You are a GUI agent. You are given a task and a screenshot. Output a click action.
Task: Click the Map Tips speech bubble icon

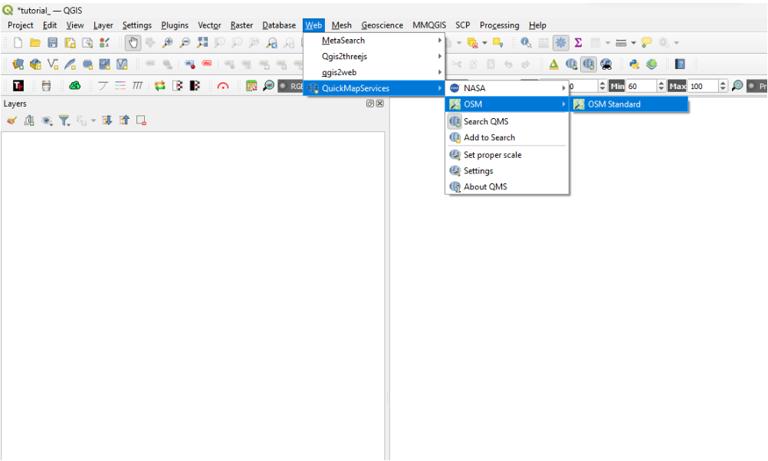(x=647, y=43)
